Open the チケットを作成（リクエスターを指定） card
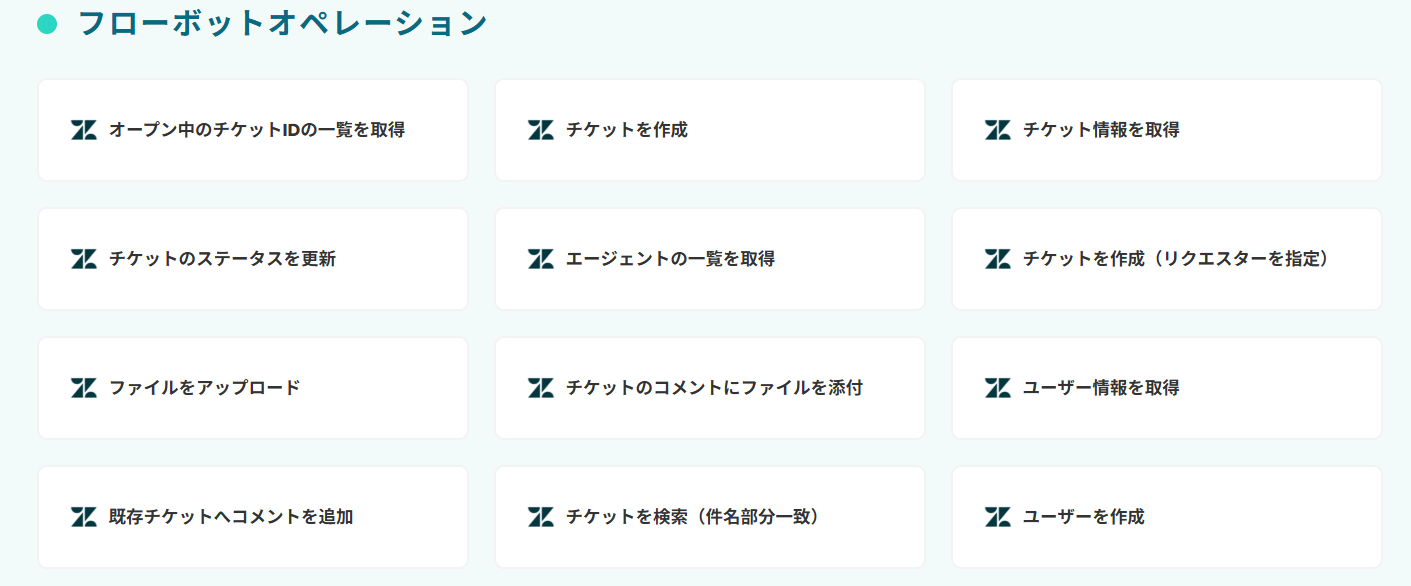 point(1166,259)
